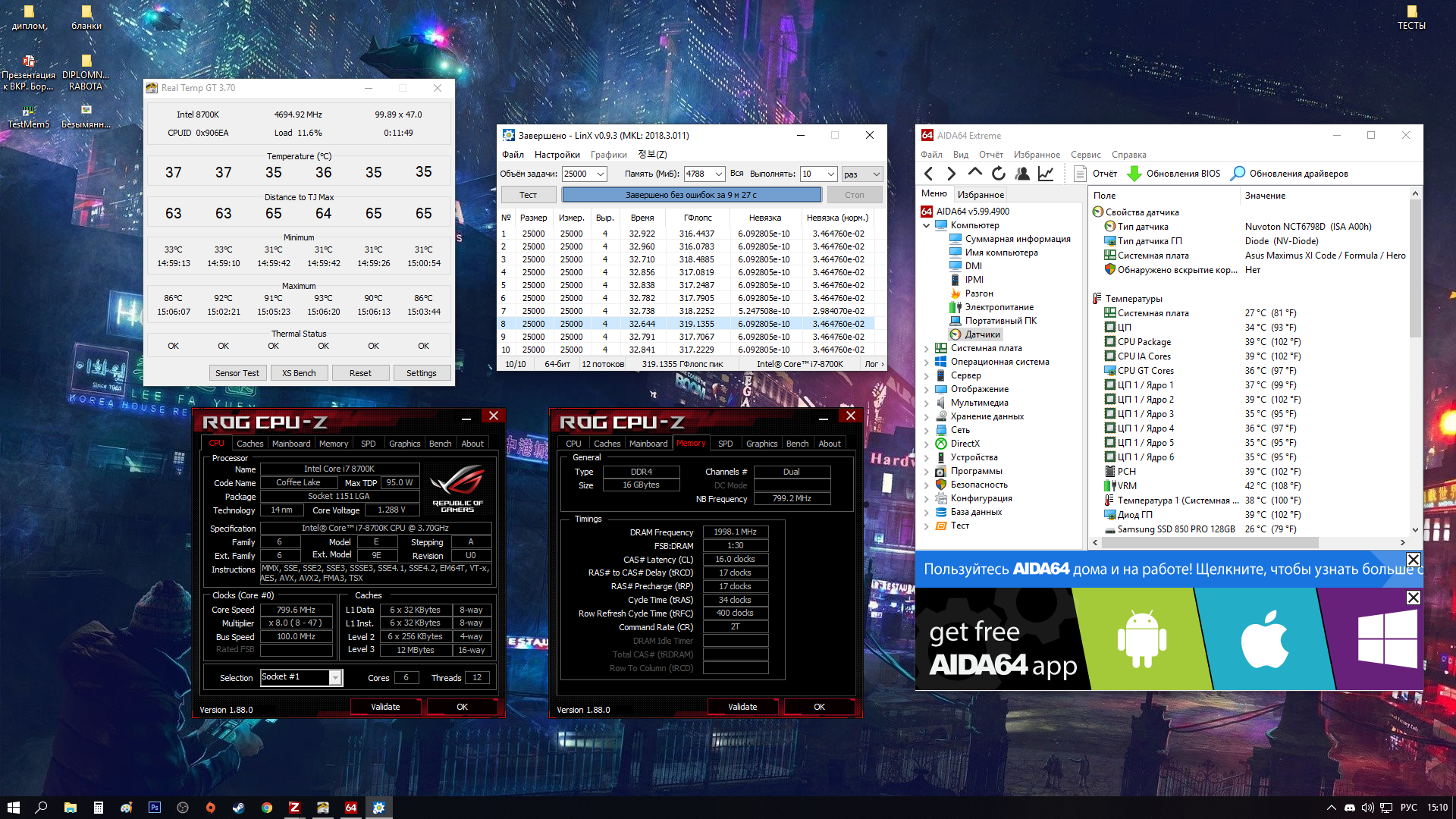Open the AIDA64 graph chart icon

(x=1046, y=174)
